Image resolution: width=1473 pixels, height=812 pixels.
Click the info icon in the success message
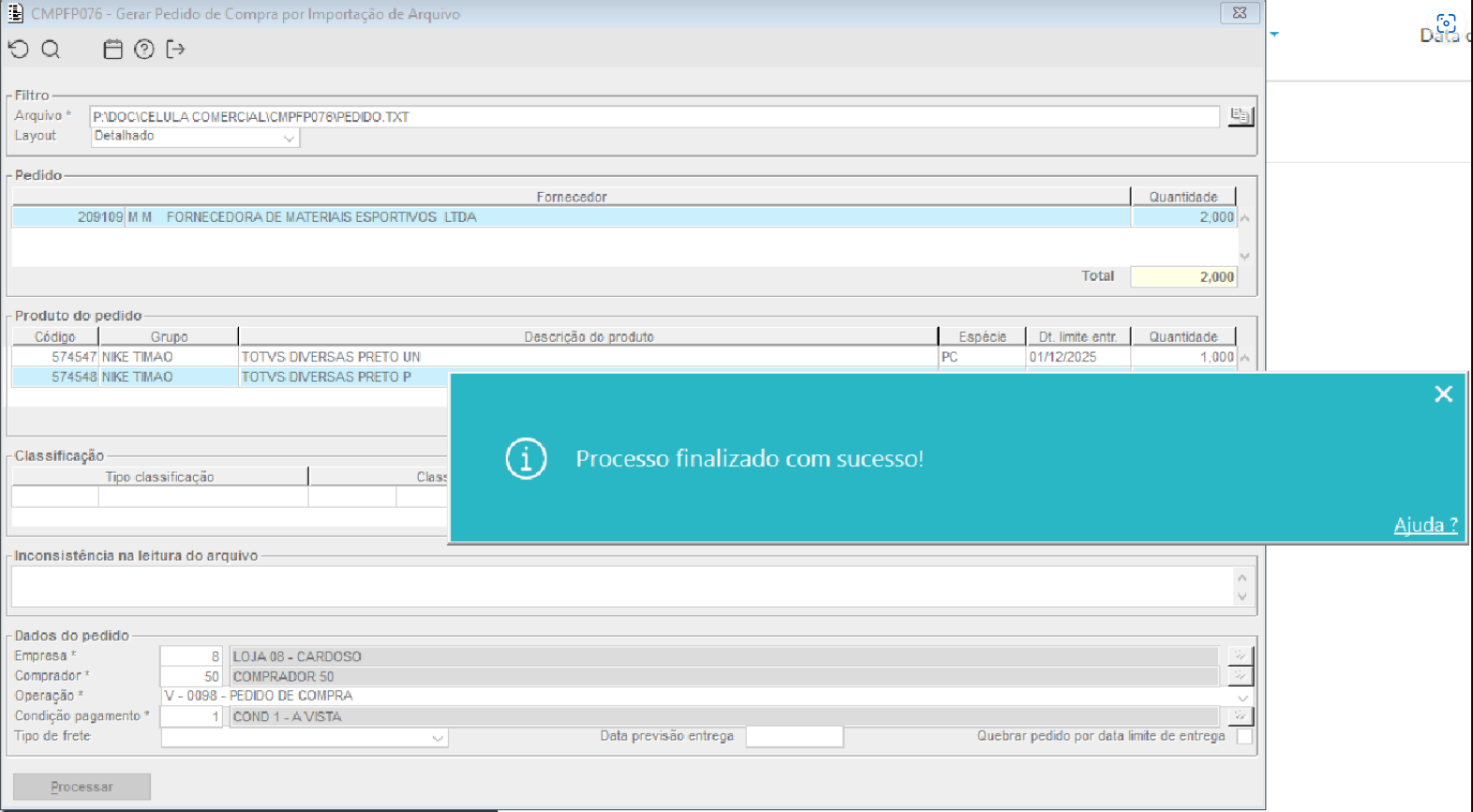pyautogui.click(x=526, y=459)
